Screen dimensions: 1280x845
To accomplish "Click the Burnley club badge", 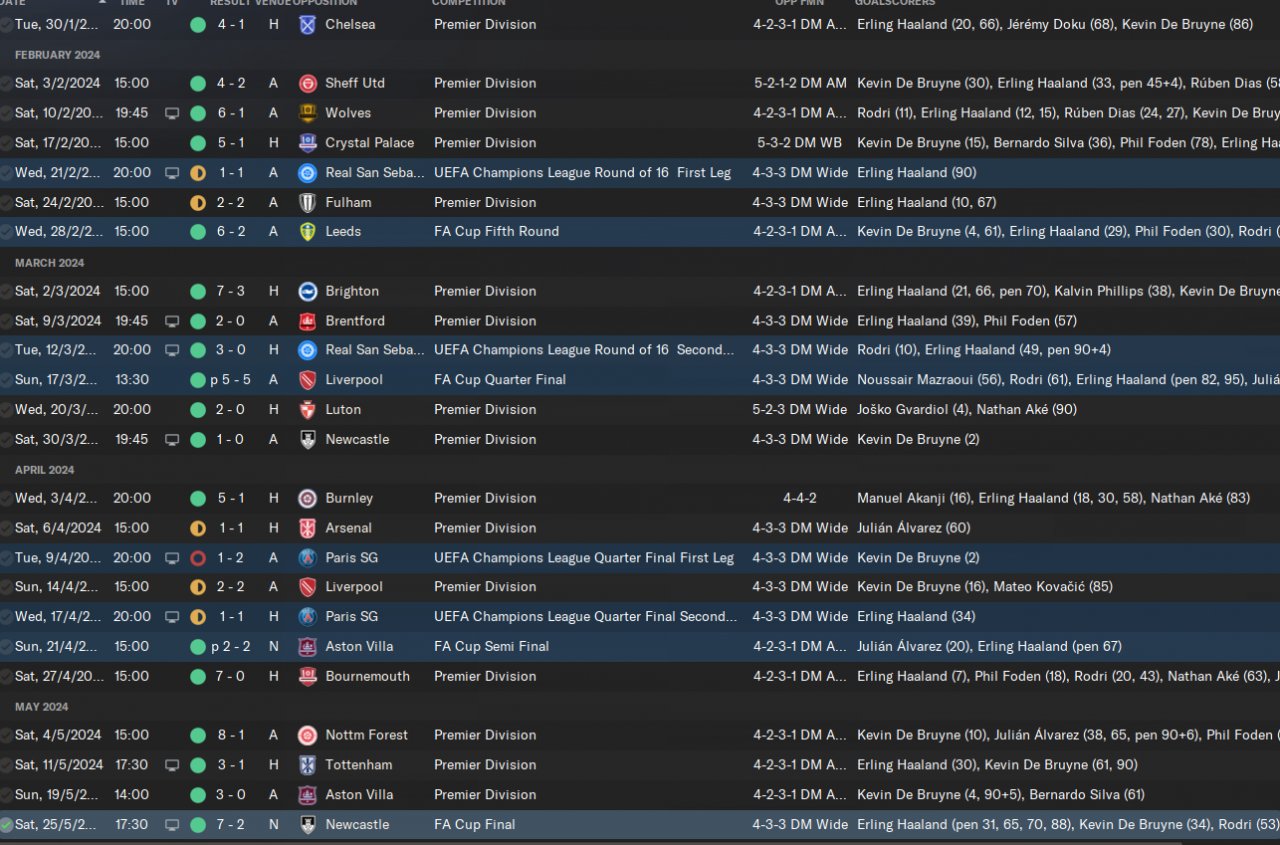I will click(307, 498).
